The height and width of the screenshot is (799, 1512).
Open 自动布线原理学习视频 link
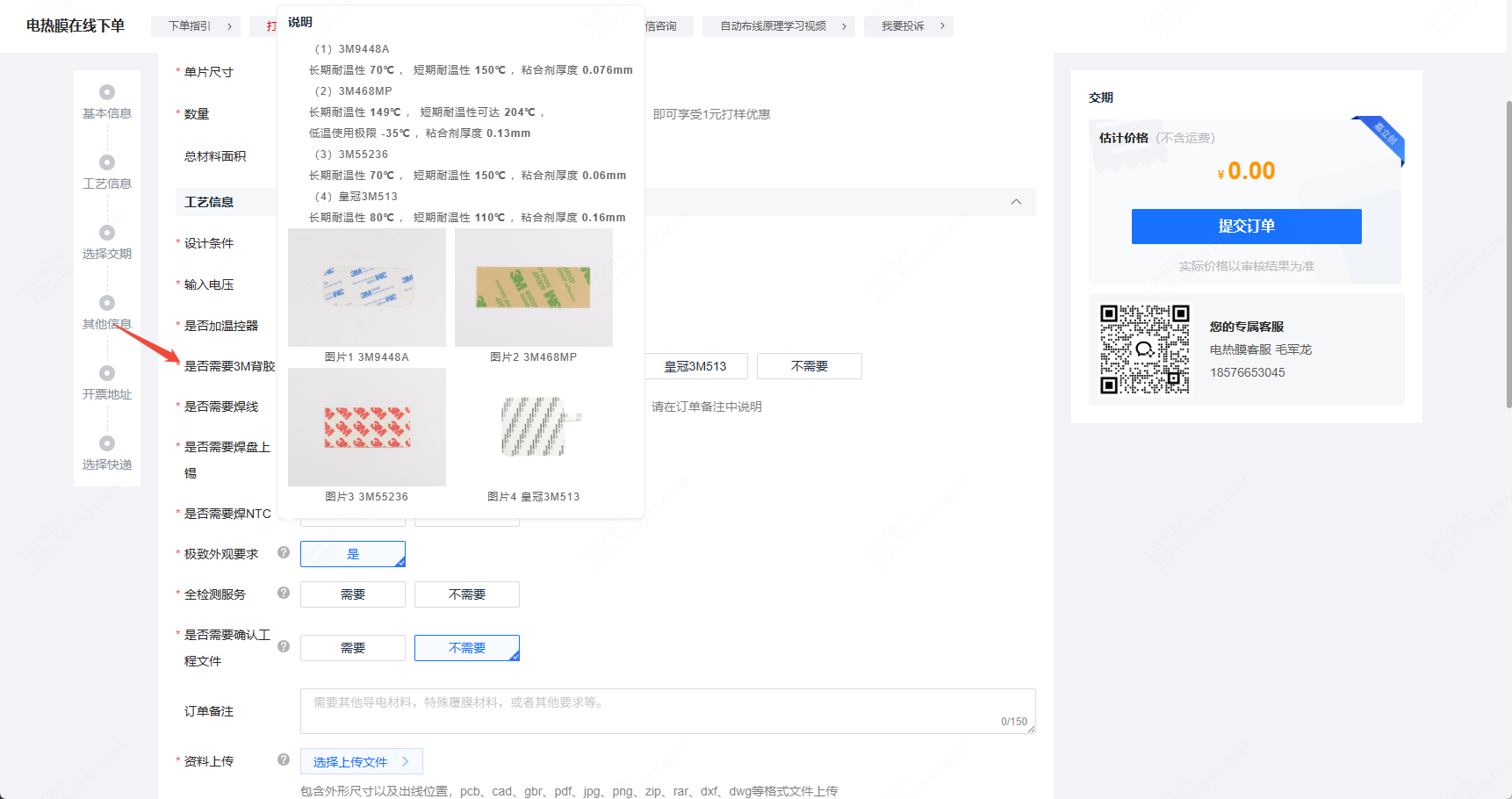pyautogui.click(x=773, y=26)
